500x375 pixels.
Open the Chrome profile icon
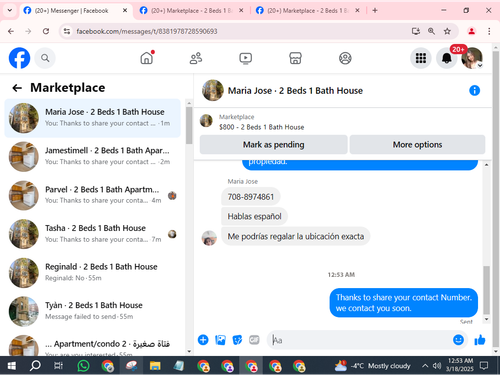(x=471, y=31)
